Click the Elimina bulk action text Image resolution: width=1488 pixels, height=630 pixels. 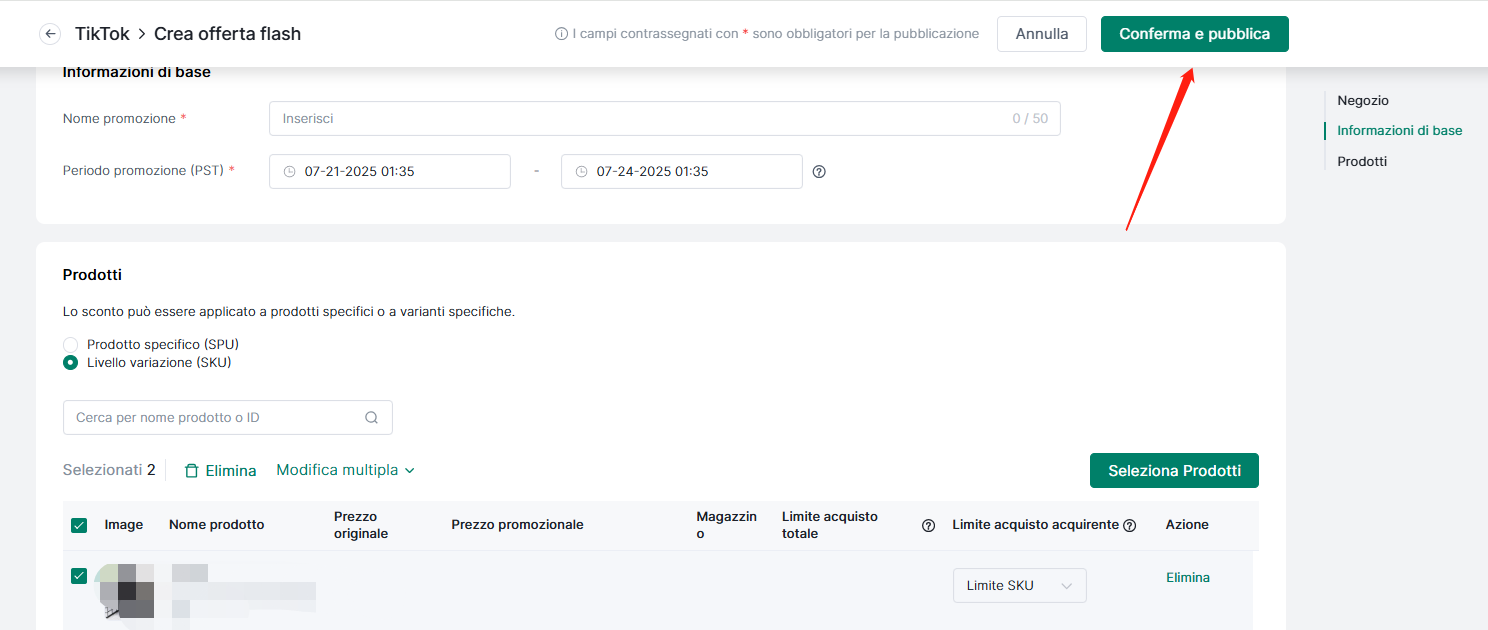[231, 471]
